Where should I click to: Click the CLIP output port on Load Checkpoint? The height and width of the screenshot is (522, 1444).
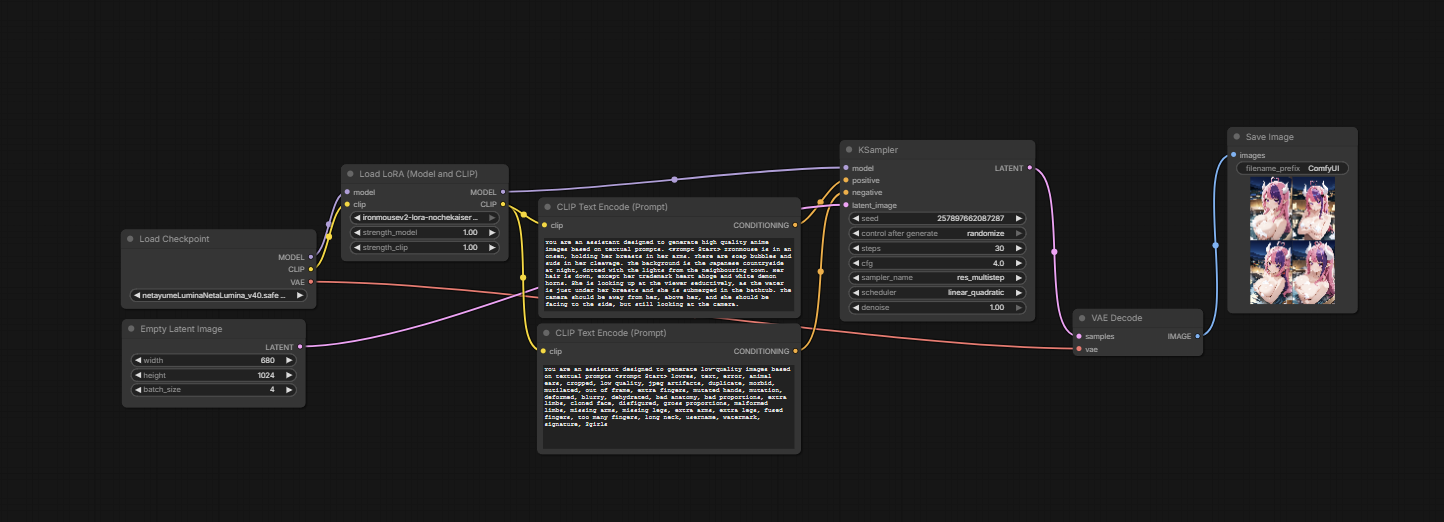[x=311, y=269]
